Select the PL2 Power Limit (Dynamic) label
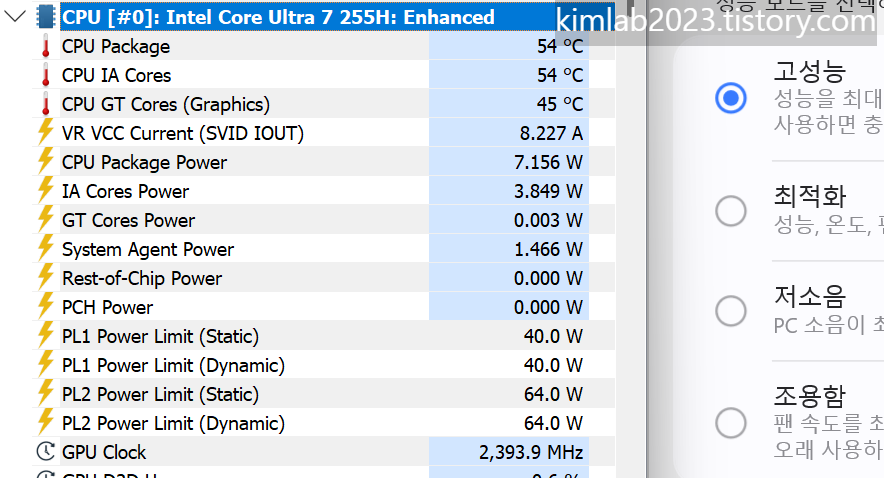The height and width of the screenshot is (478, 884). [174, 424]
